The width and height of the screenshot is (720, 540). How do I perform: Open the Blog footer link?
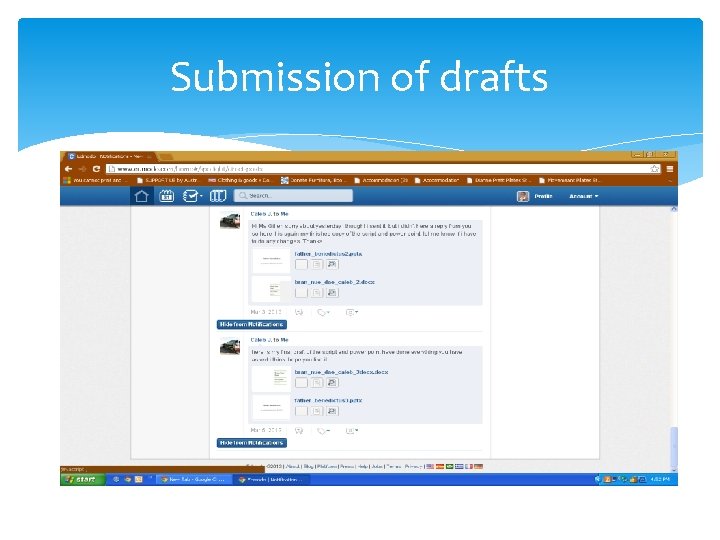pyautogui.click(x=309, y=467)
